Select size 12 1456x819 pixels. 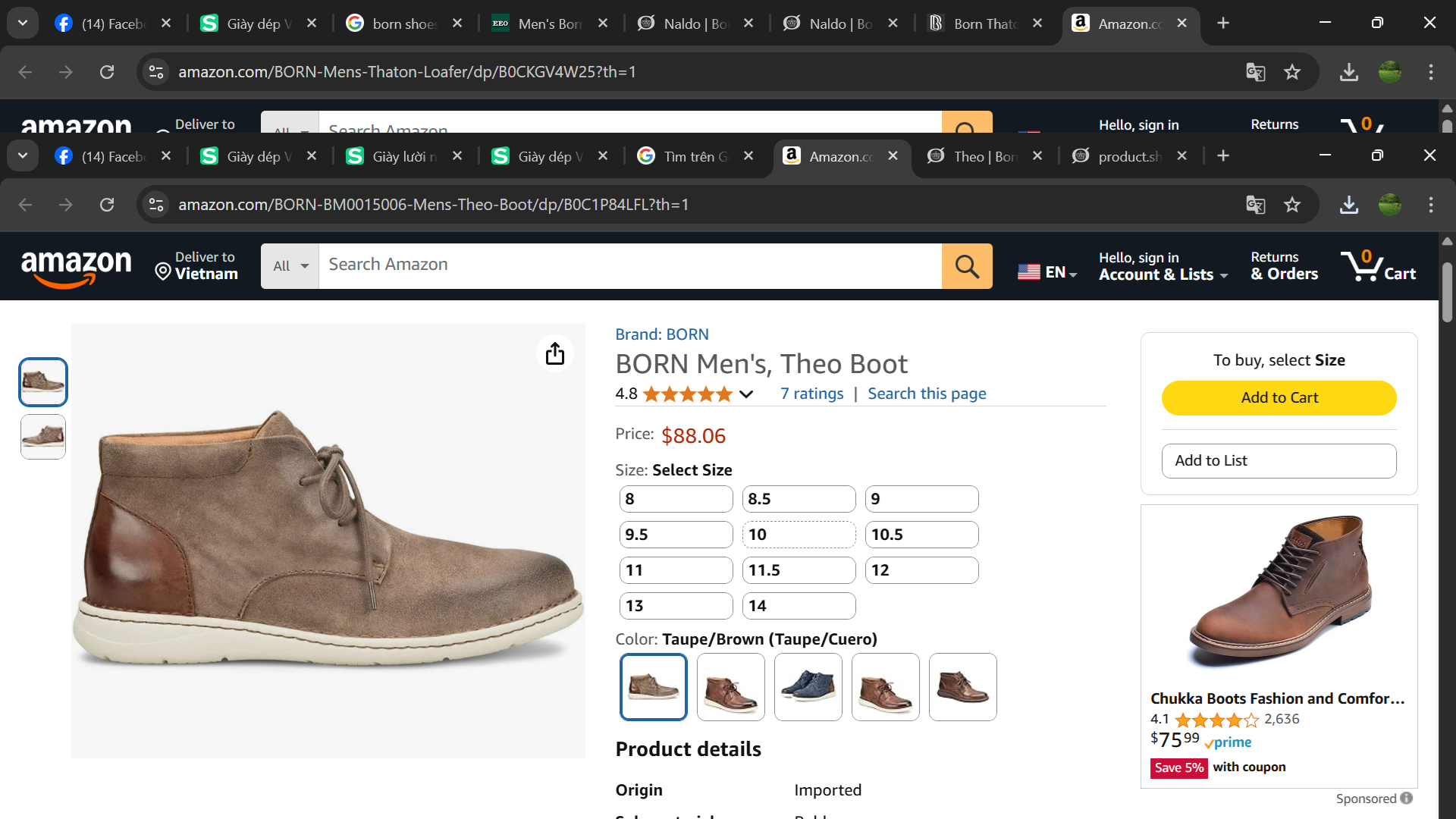921,570
